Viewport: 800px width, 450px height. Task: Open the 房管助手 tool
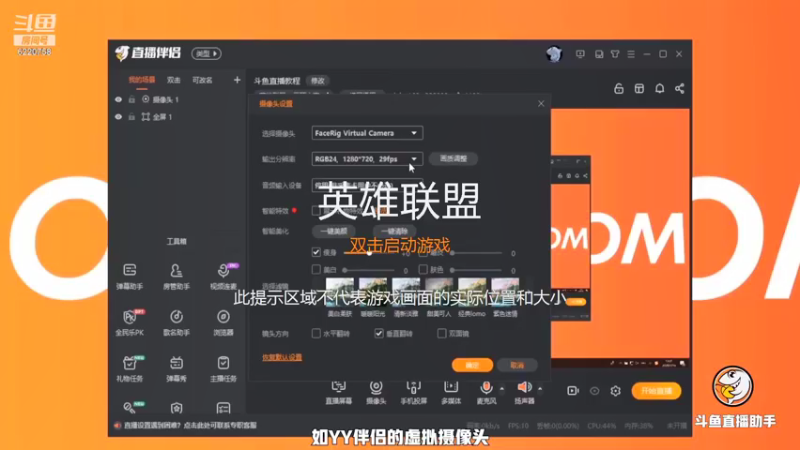(x=176, y=276)
